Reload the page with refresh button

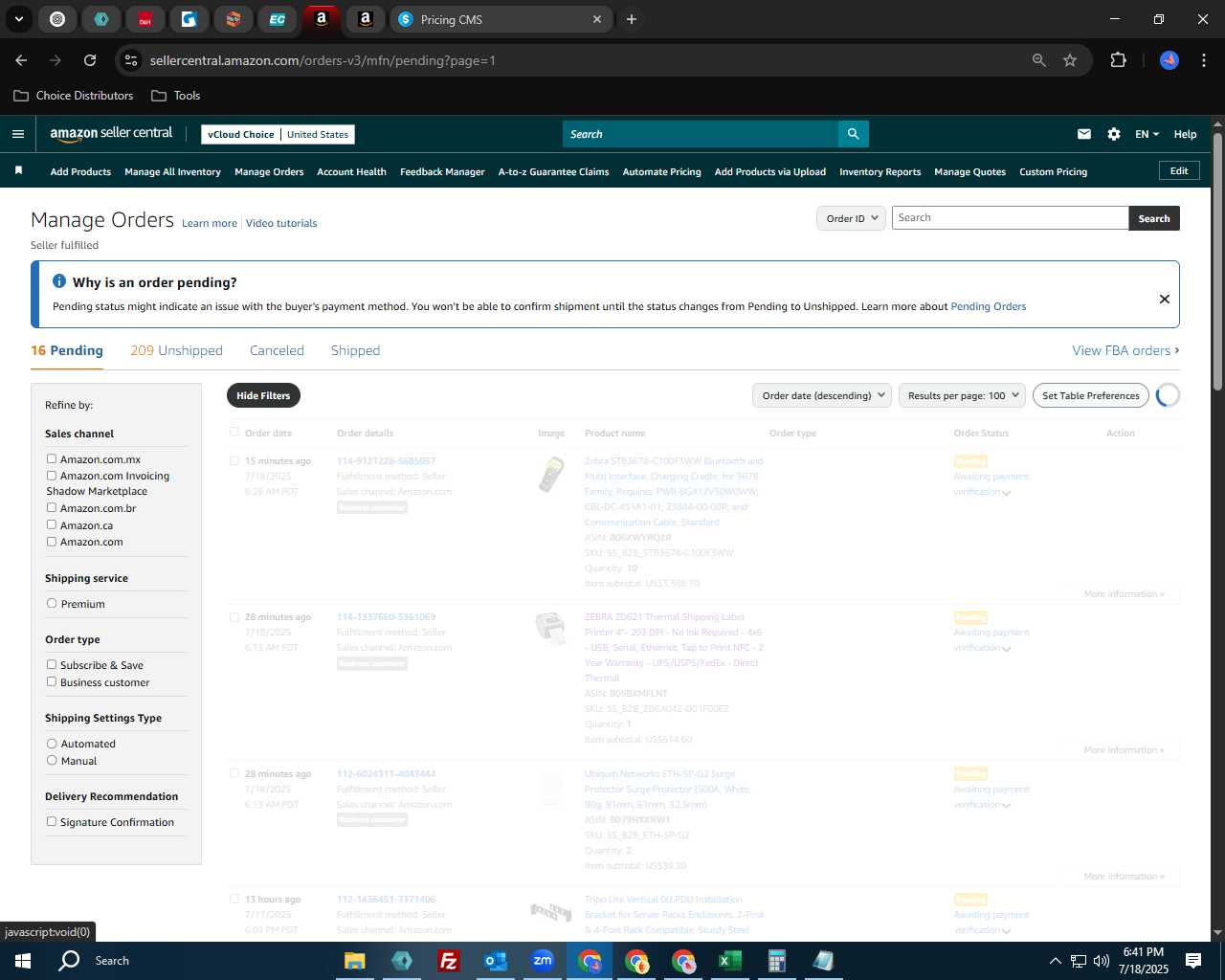[x=90, y=60]
